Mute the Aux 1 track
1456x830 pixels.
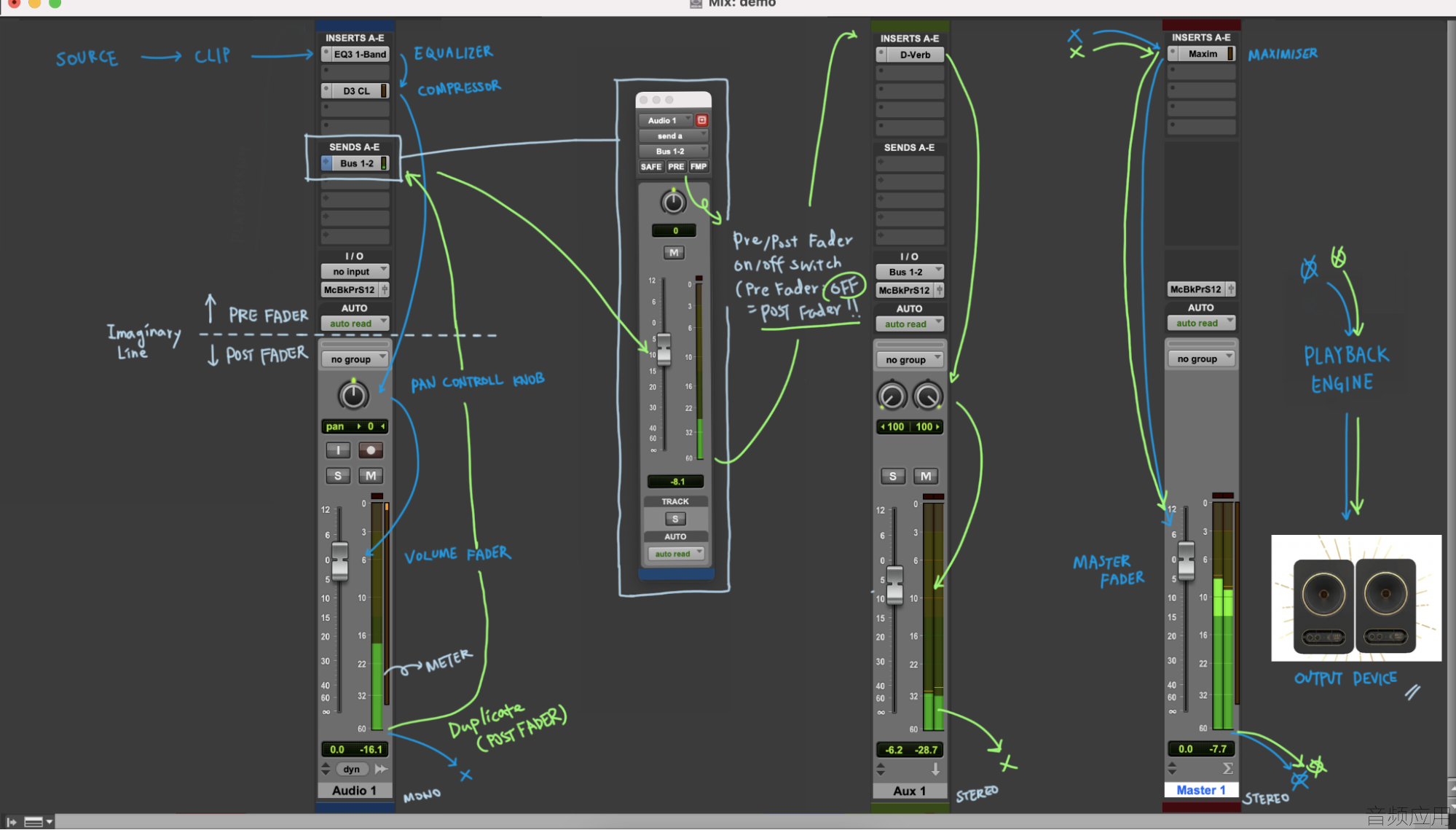tap(926, 477)
